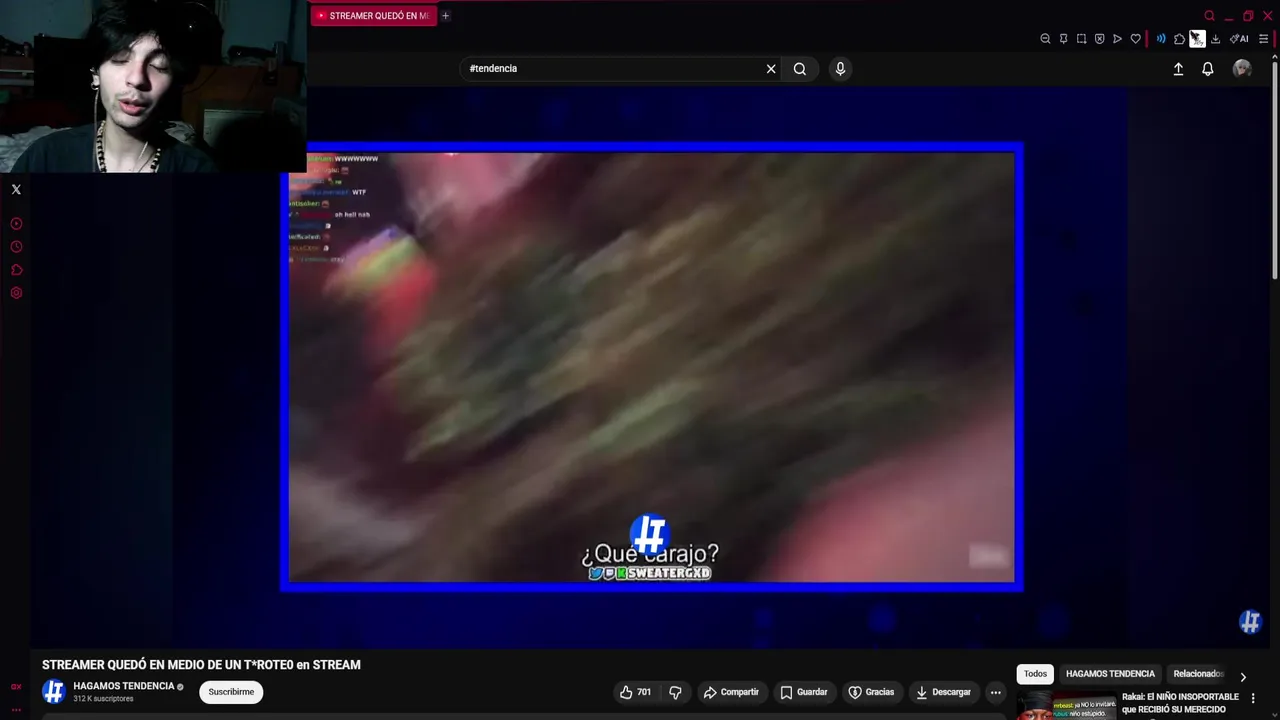Open 'Rakai: El NIÑO INSOPORTABLE' video title
1280x720 pixels.
coord(1180,703)
